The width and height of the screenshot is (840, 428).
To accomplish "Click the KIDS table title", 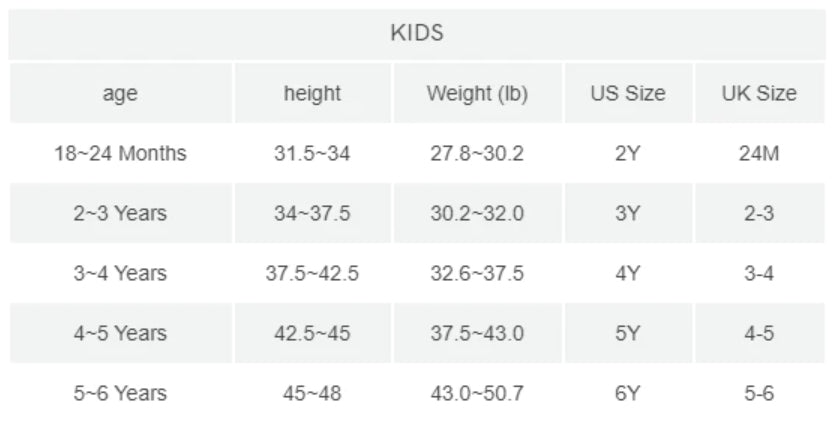I will point(417,33).
